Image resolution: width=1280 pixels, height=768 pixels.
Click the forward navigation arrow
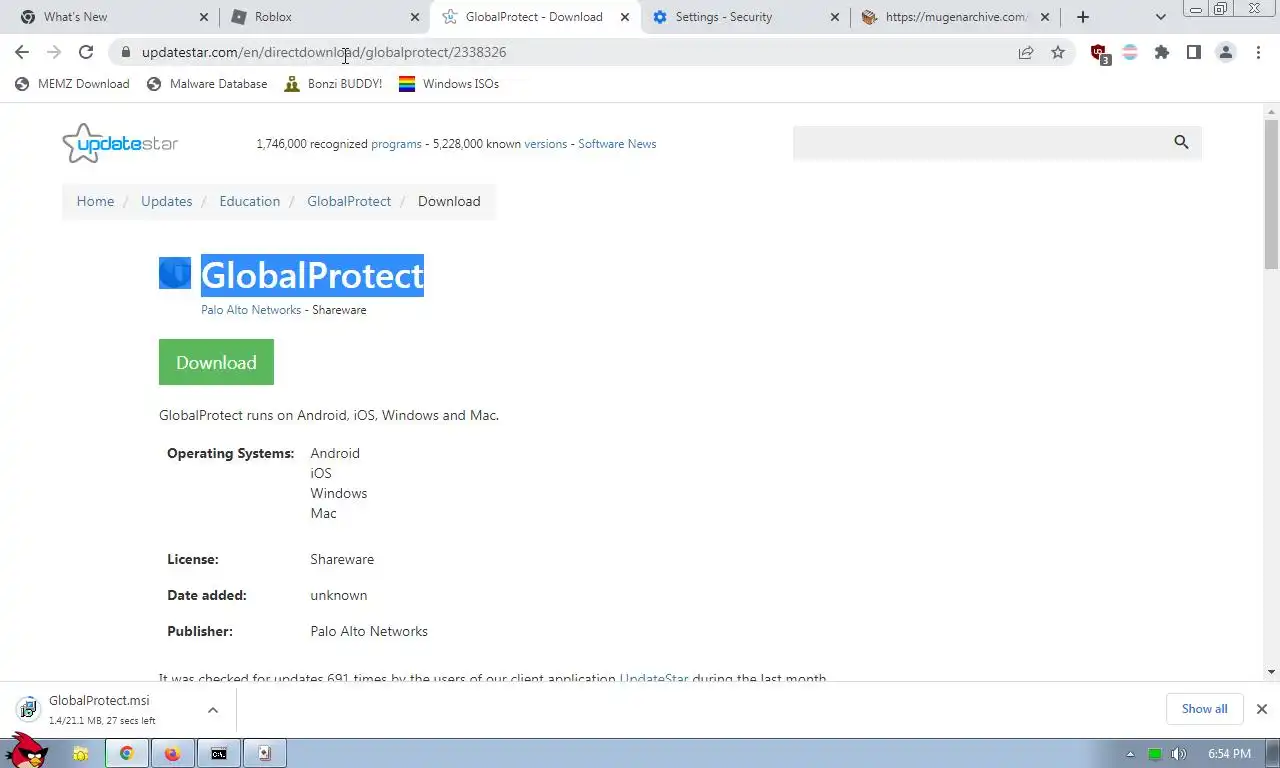tap(54, 52)
